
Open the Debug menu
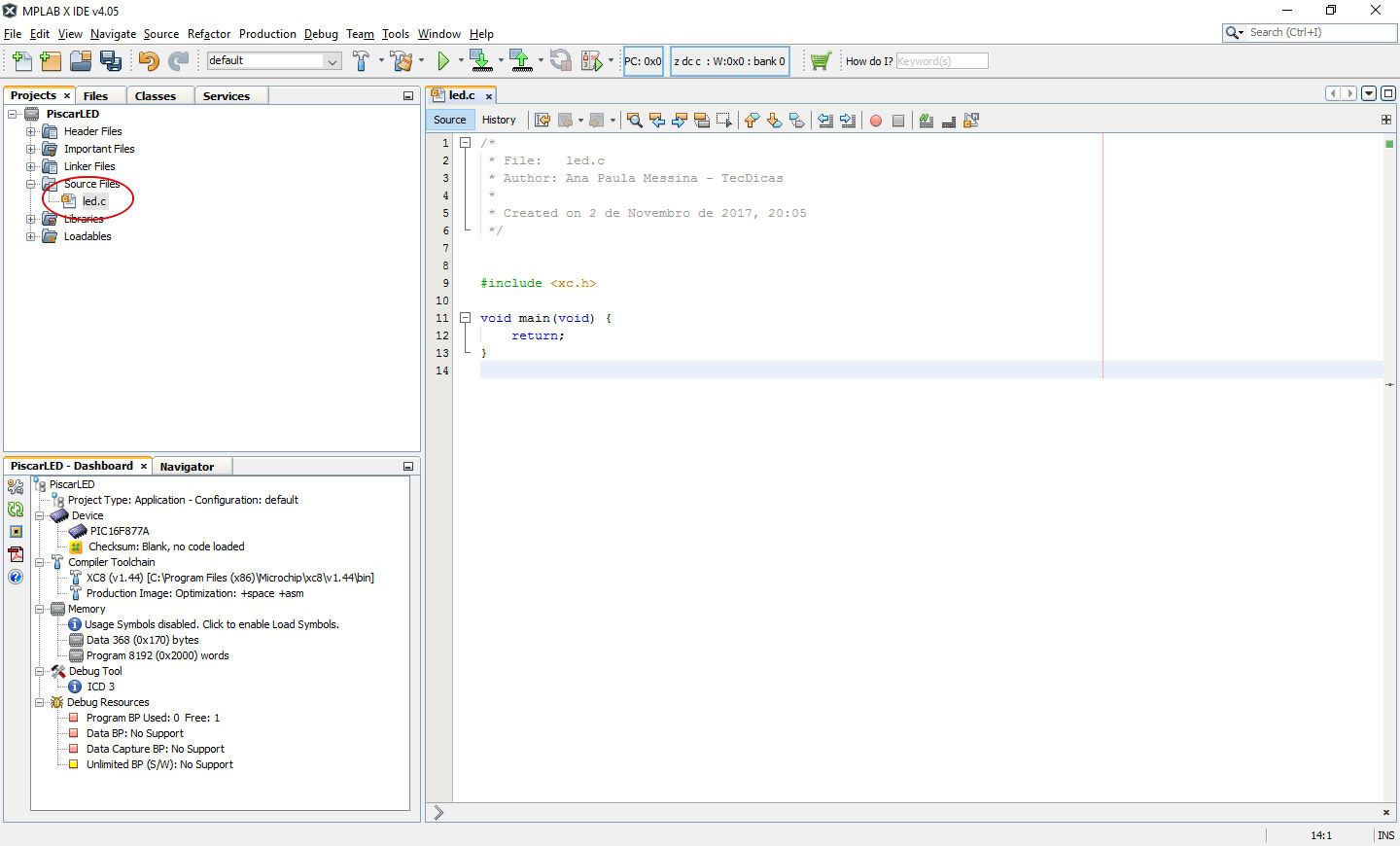point(321,34)
